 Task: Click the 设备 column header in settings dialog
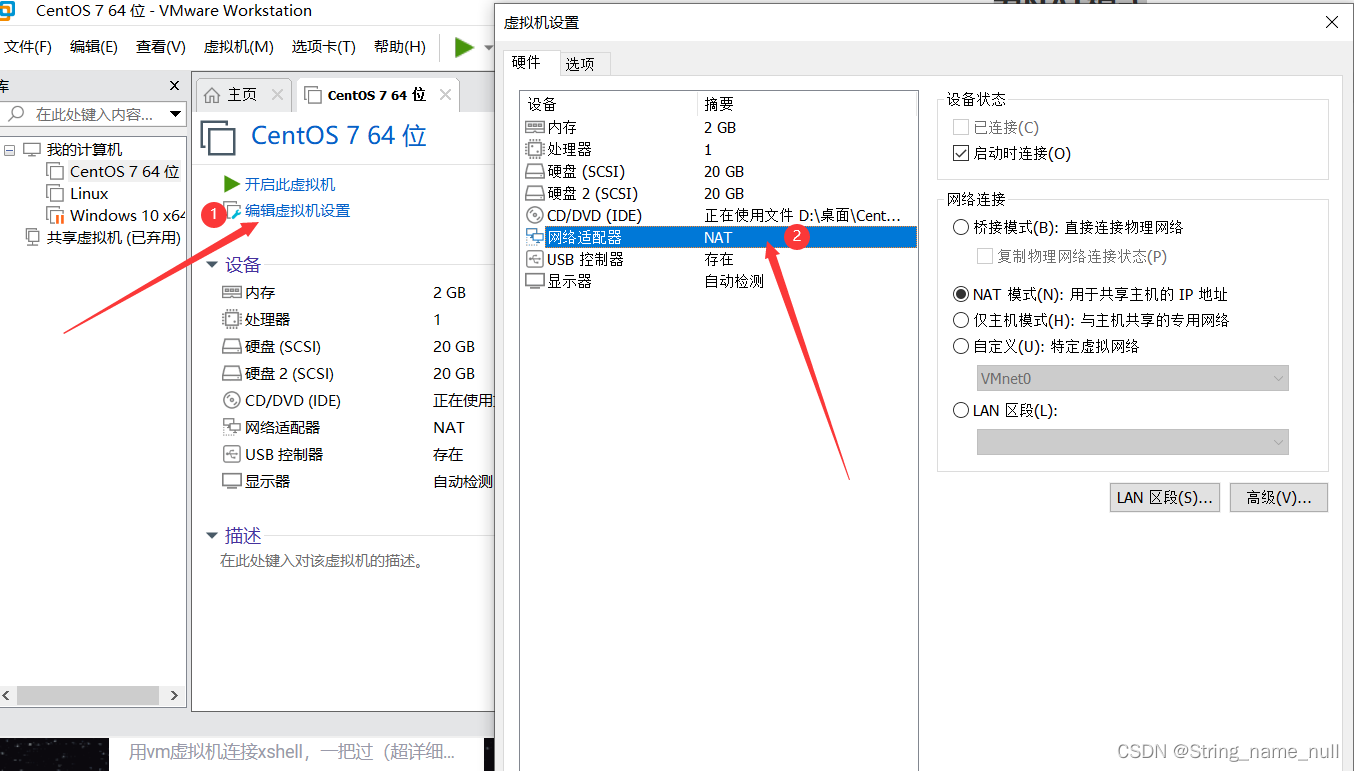pos(608,104)
